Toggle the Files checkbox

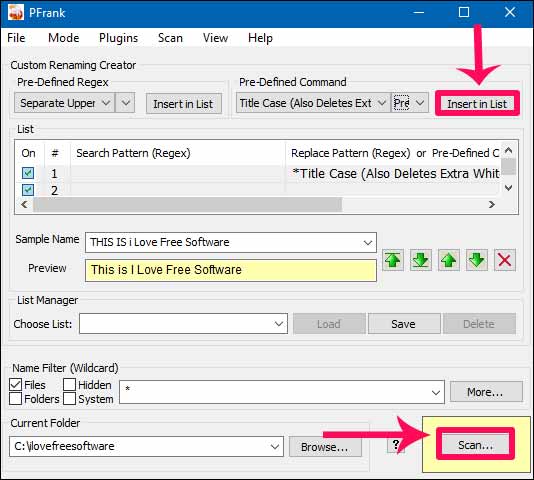coord(15,385)
